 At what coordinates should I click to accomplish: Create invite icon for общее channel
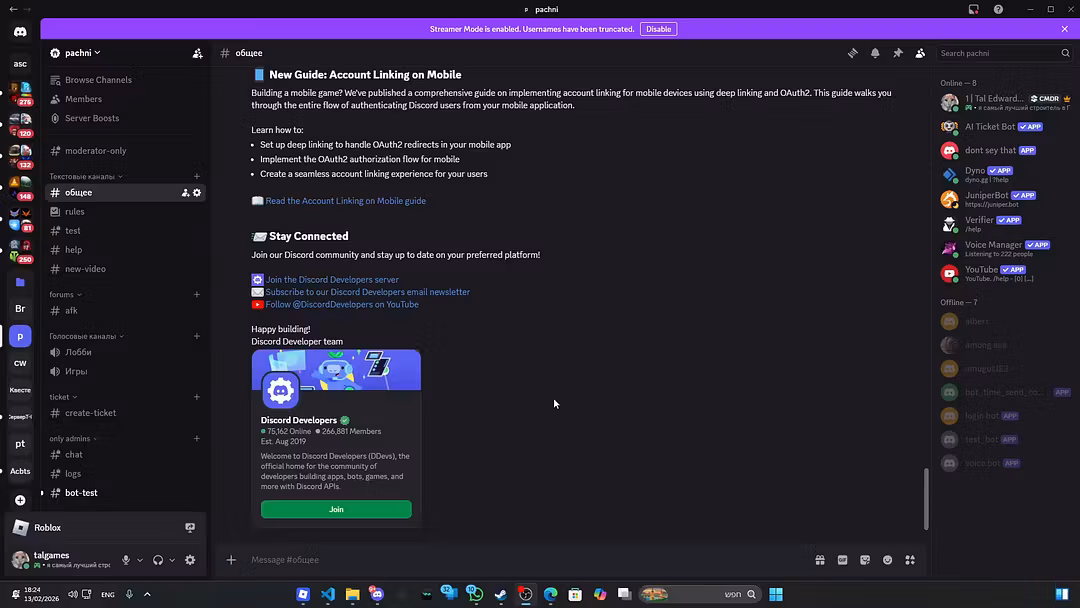coord(185,193)
